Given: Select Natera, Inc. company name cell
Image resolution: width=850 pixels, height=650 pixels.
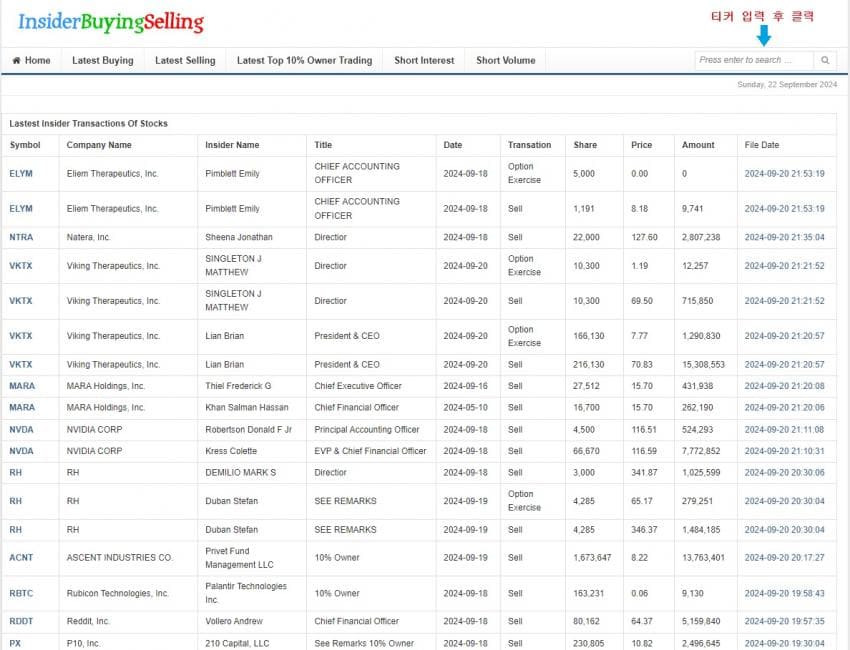Looking at the screenshot, I should pos(88,237).
